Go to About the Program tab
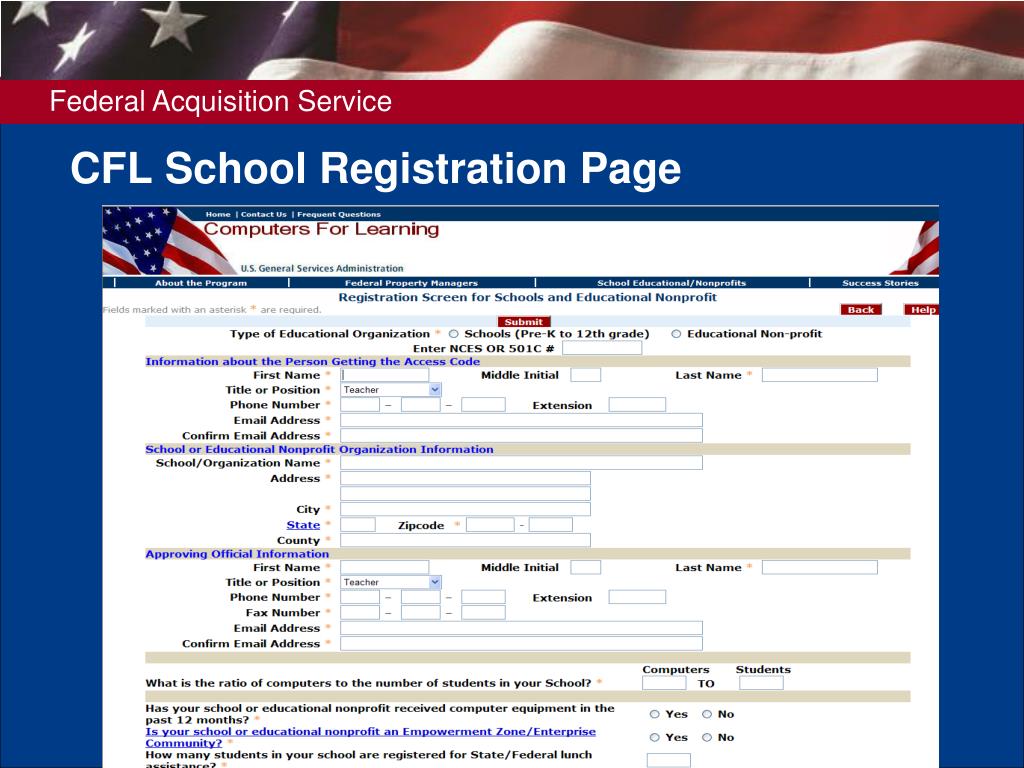The width and height of the screenshot is (1024, 768). 201,283
